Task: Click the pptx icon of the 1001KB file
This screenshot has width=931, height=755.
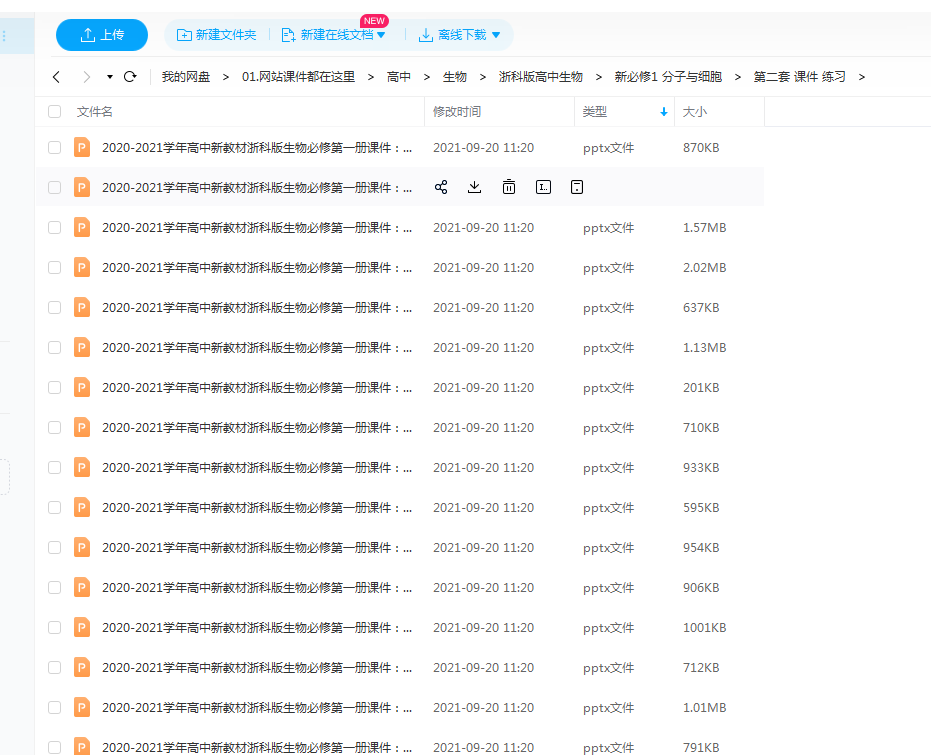Action: click(x=82, y=627)
